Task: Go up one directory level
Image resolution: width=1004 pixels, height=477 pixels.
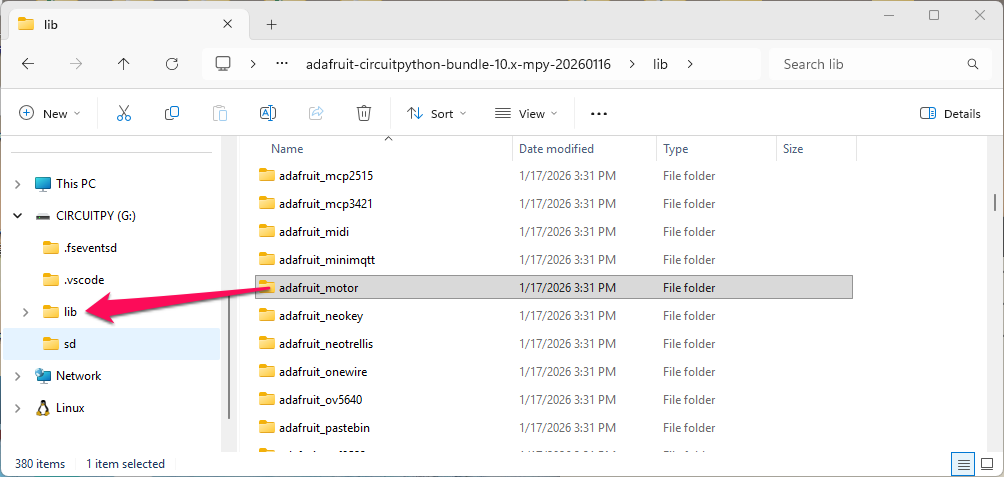Action: (x=124, y=64)
